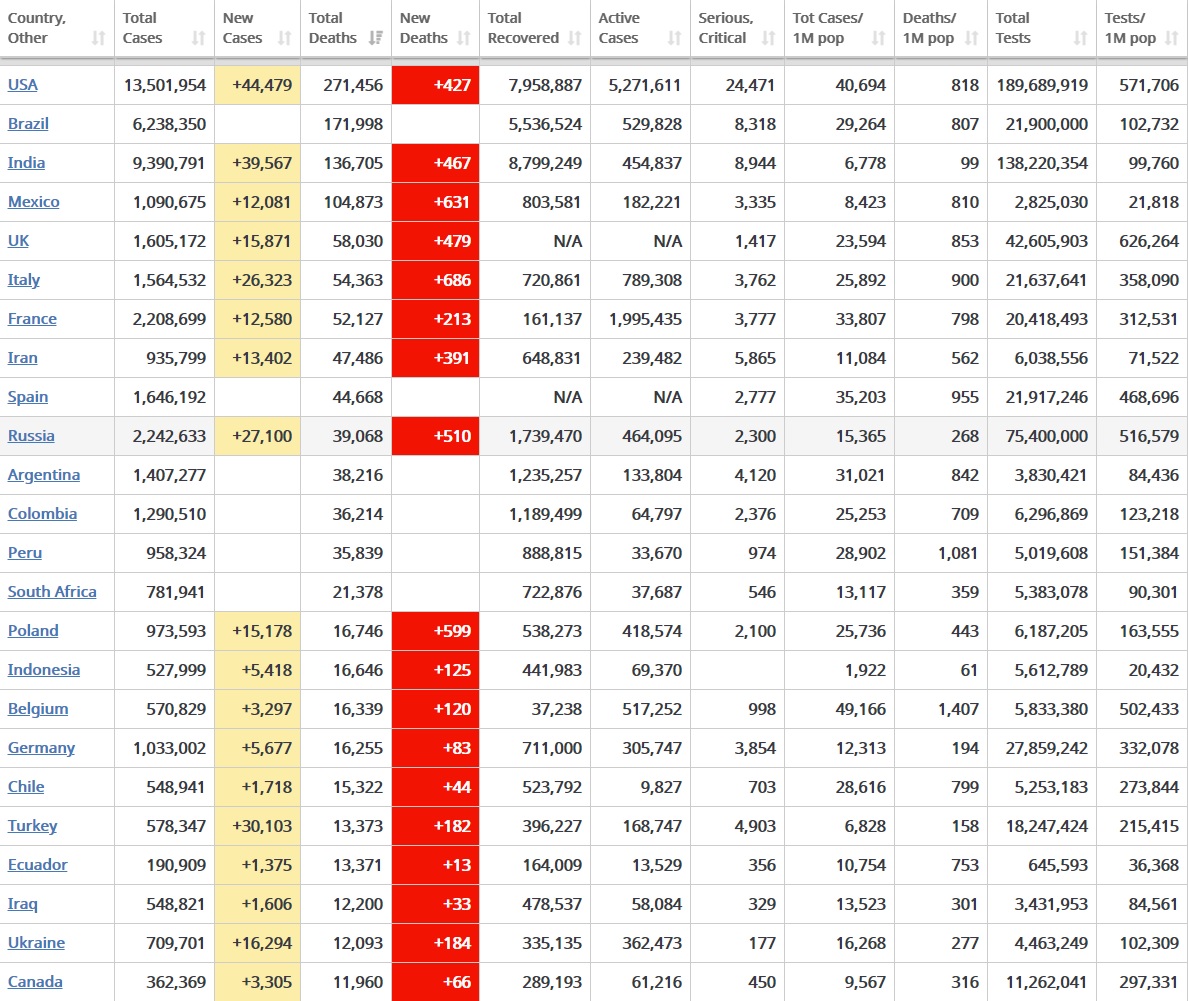
Task: Open the Brazil country link
Action: coord(28,124)
